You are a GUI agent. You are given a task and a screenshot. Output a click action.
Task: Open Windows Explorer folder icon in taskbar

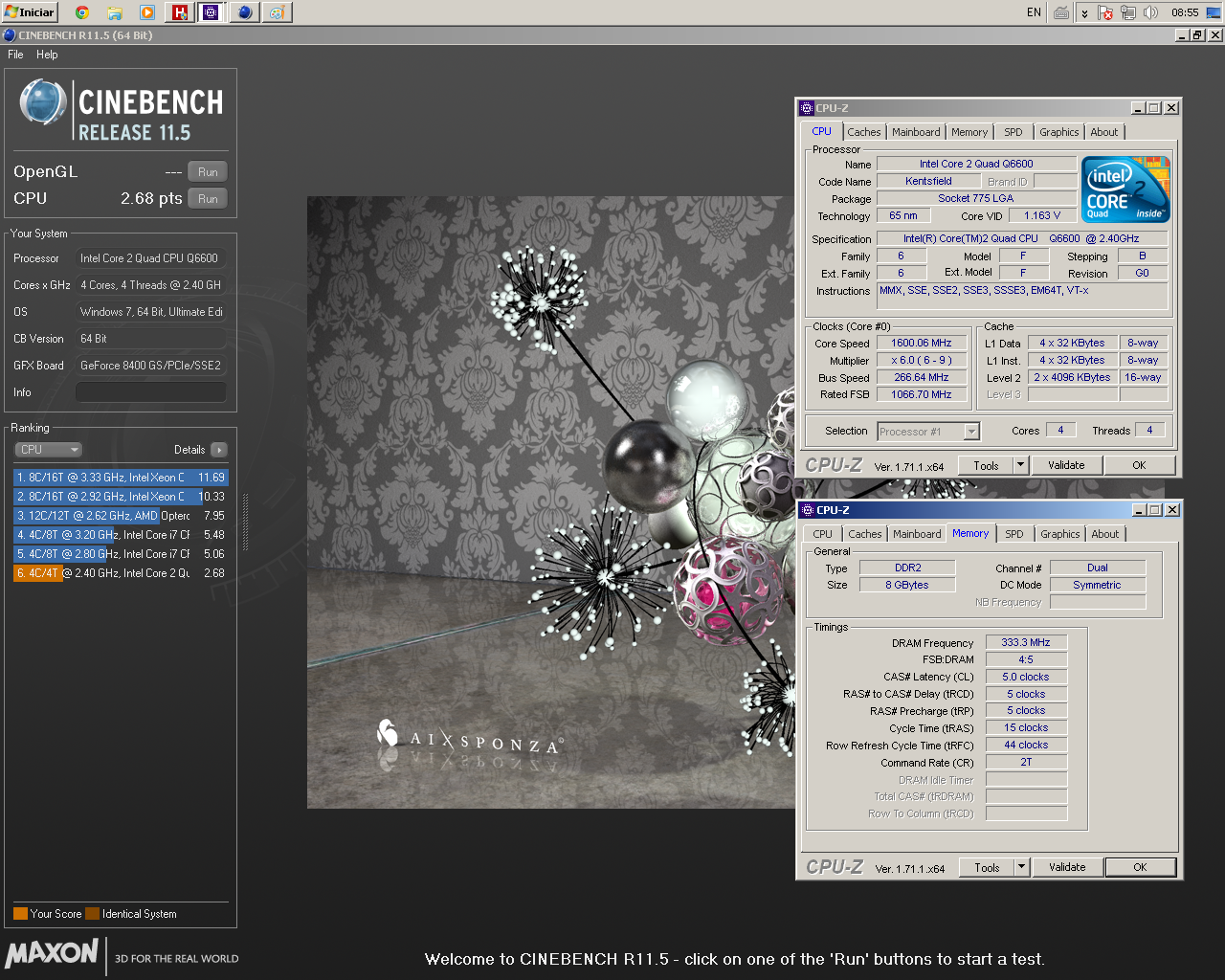(x=115, y=12)
